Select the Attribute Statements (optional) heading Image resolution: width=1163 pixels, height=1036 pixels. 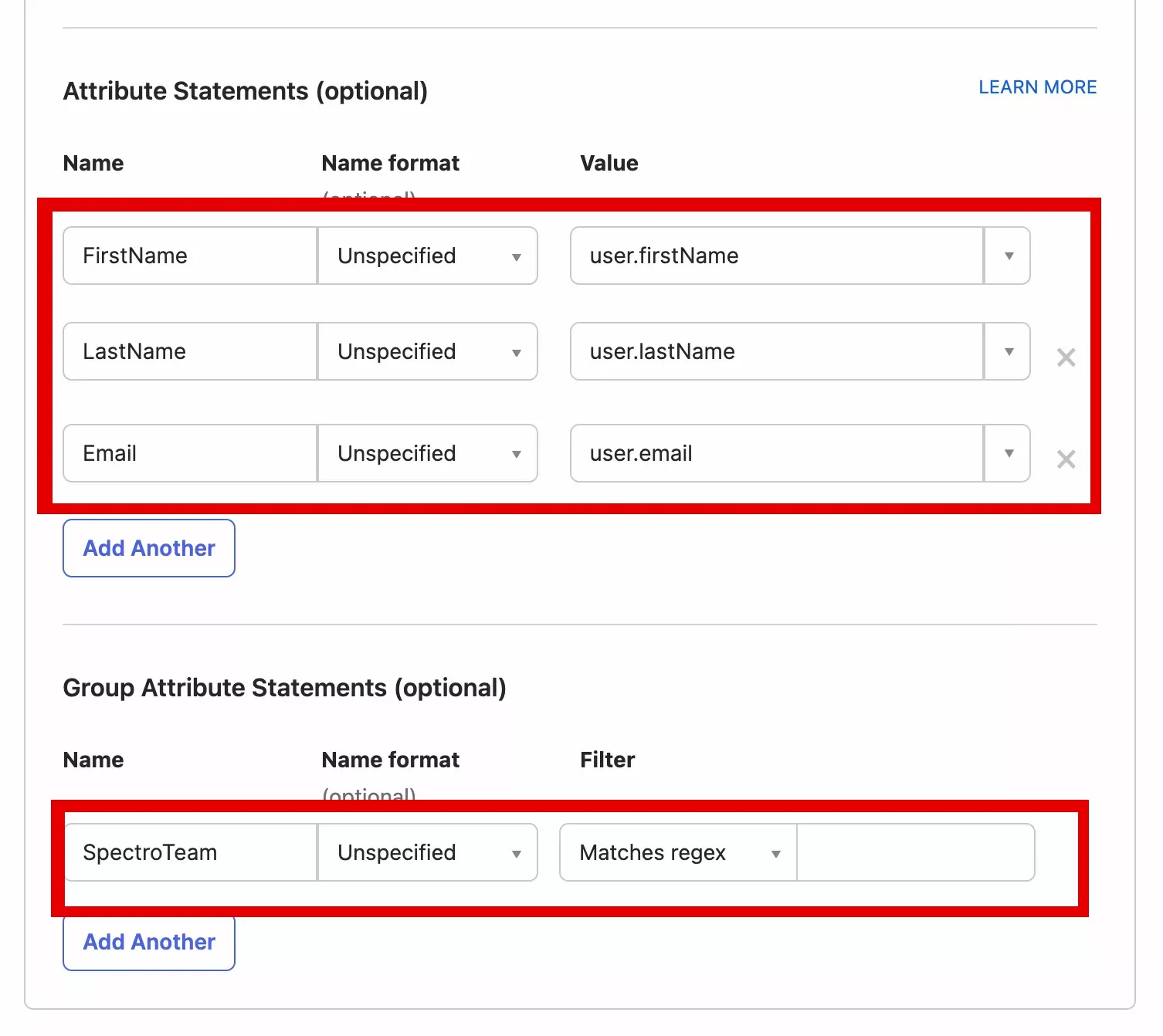(x=246, y=91)
